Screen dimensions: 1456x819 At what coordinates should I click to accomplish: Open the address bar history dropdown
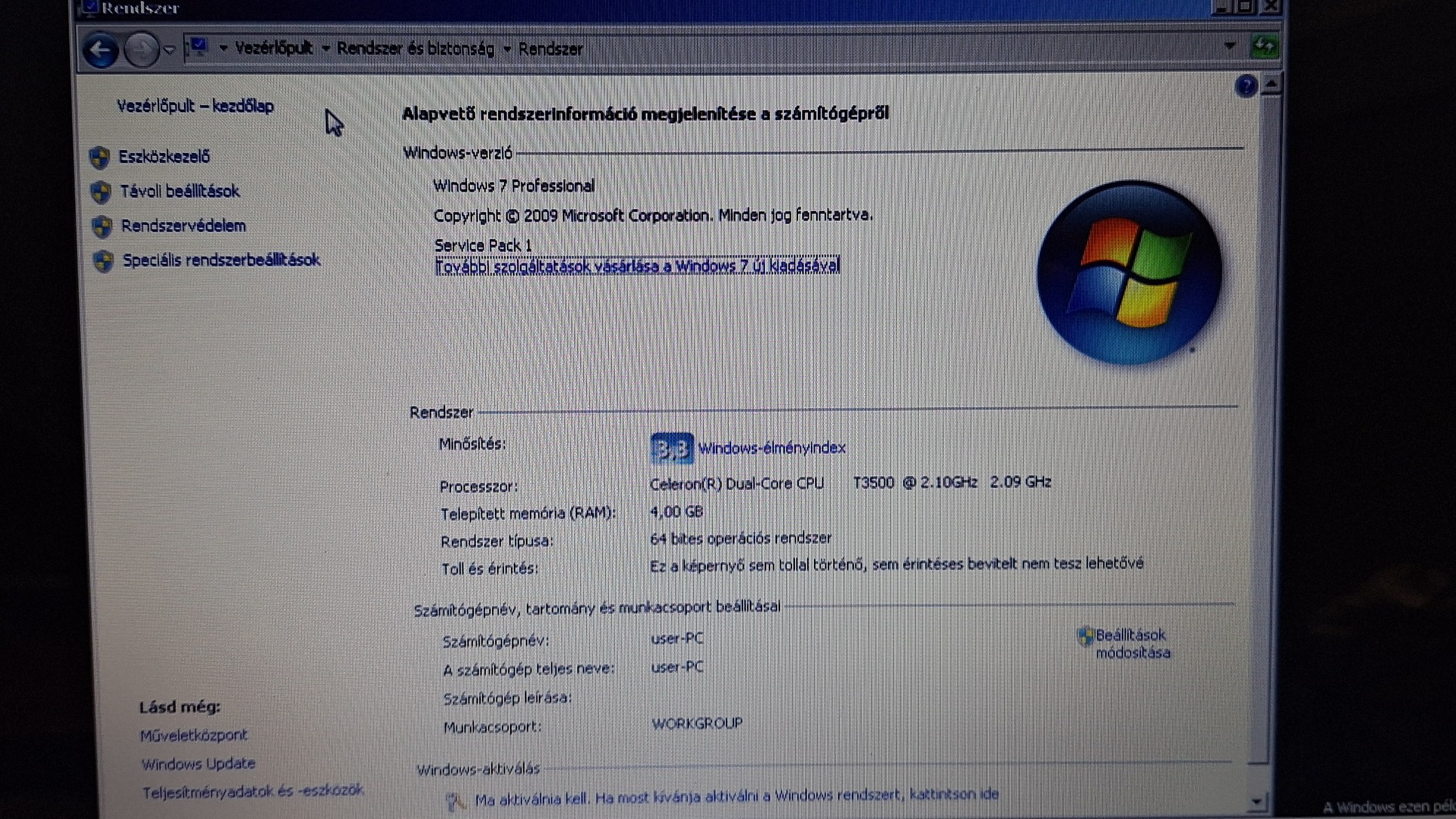1229,47
